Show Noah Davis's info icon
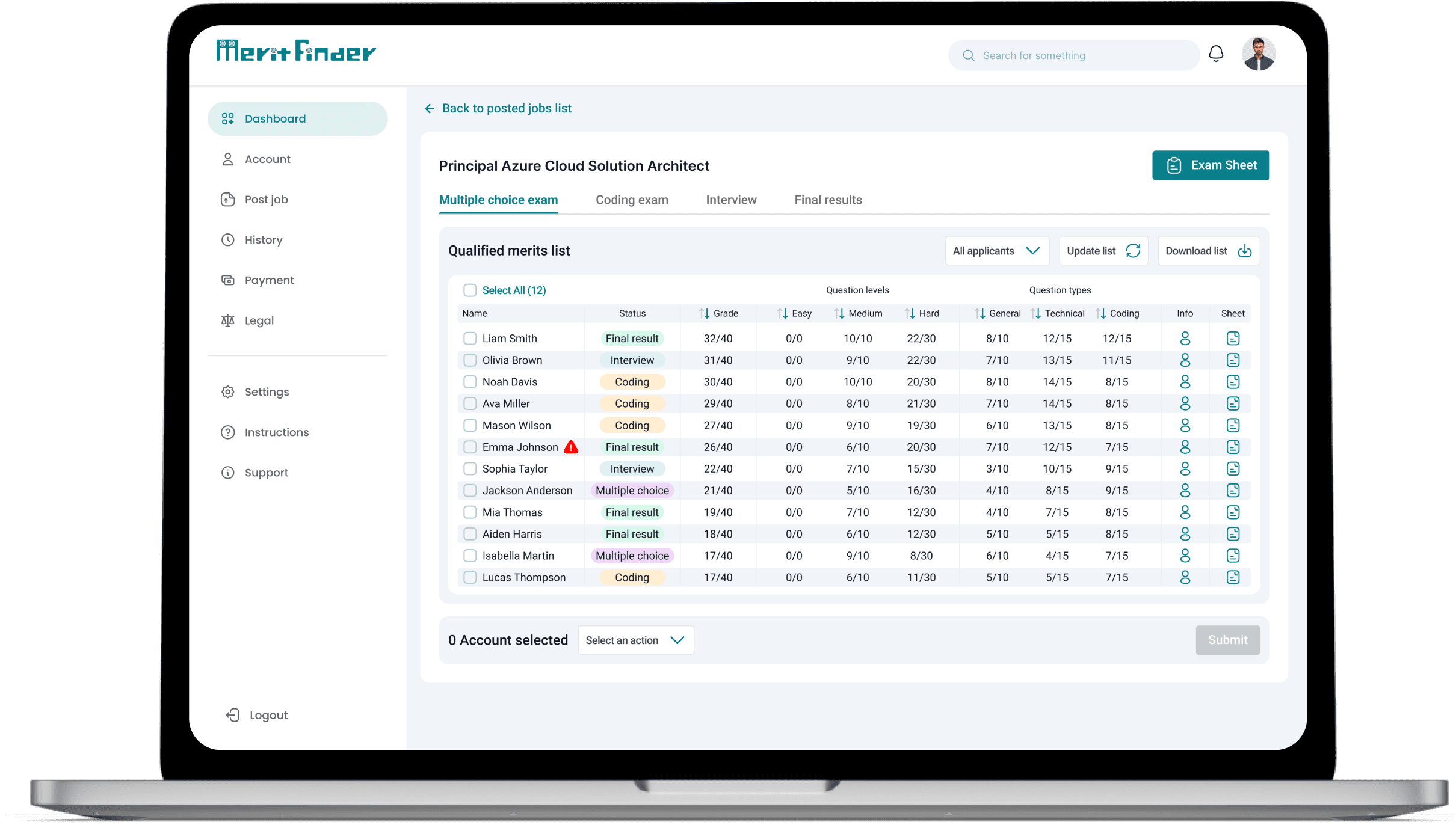 [x=1185, y=382]
